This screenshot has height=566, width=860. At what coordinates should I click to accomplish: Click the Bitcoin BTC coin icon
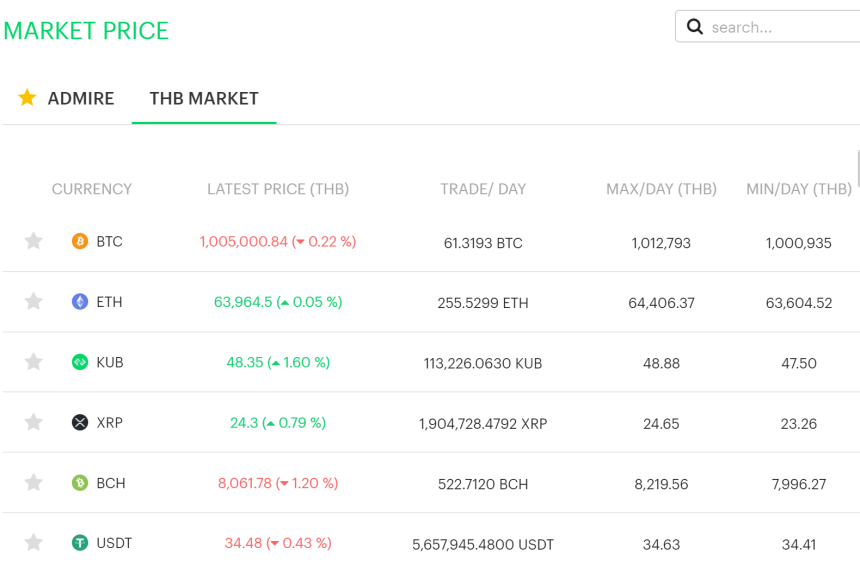pos(80,241)
